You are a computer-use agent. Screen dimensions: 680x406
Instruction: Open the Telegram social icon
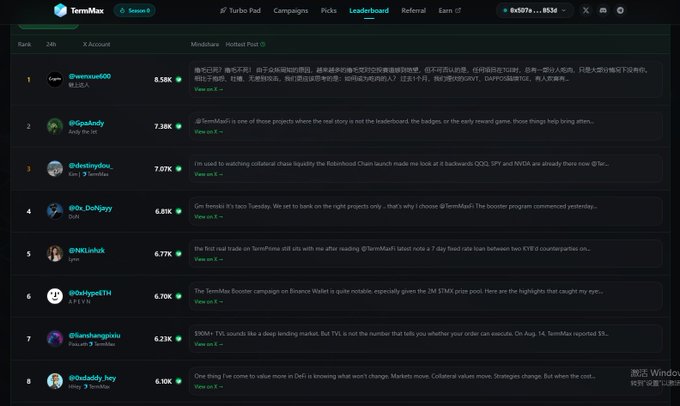[x=620, y=10]
